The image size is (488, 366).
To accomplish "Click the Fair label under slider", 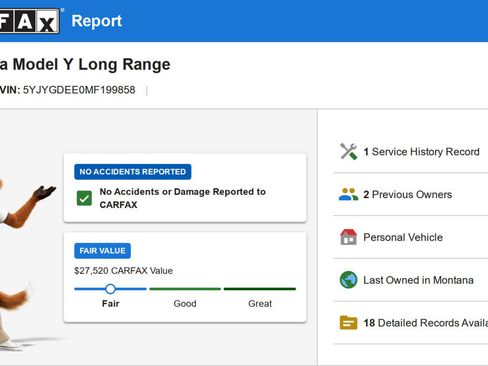I will [111, 304].
